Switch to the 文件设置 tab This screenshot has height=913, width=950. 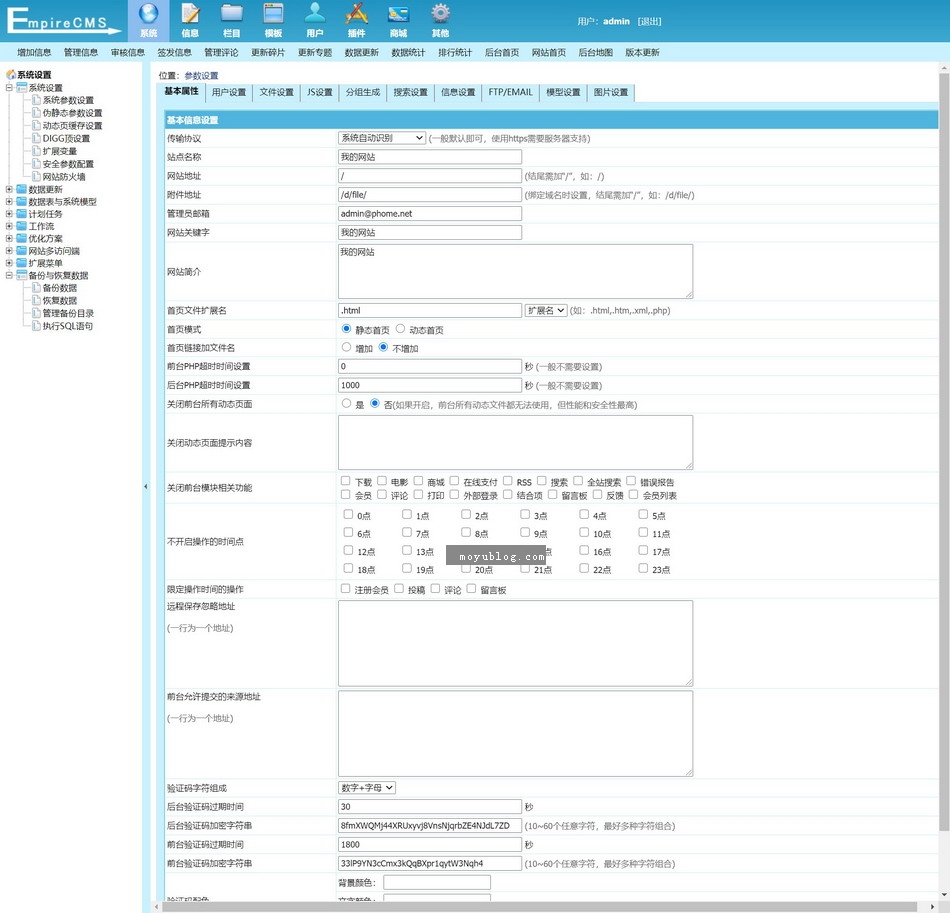pyautogui.click(x=276, y=92)
